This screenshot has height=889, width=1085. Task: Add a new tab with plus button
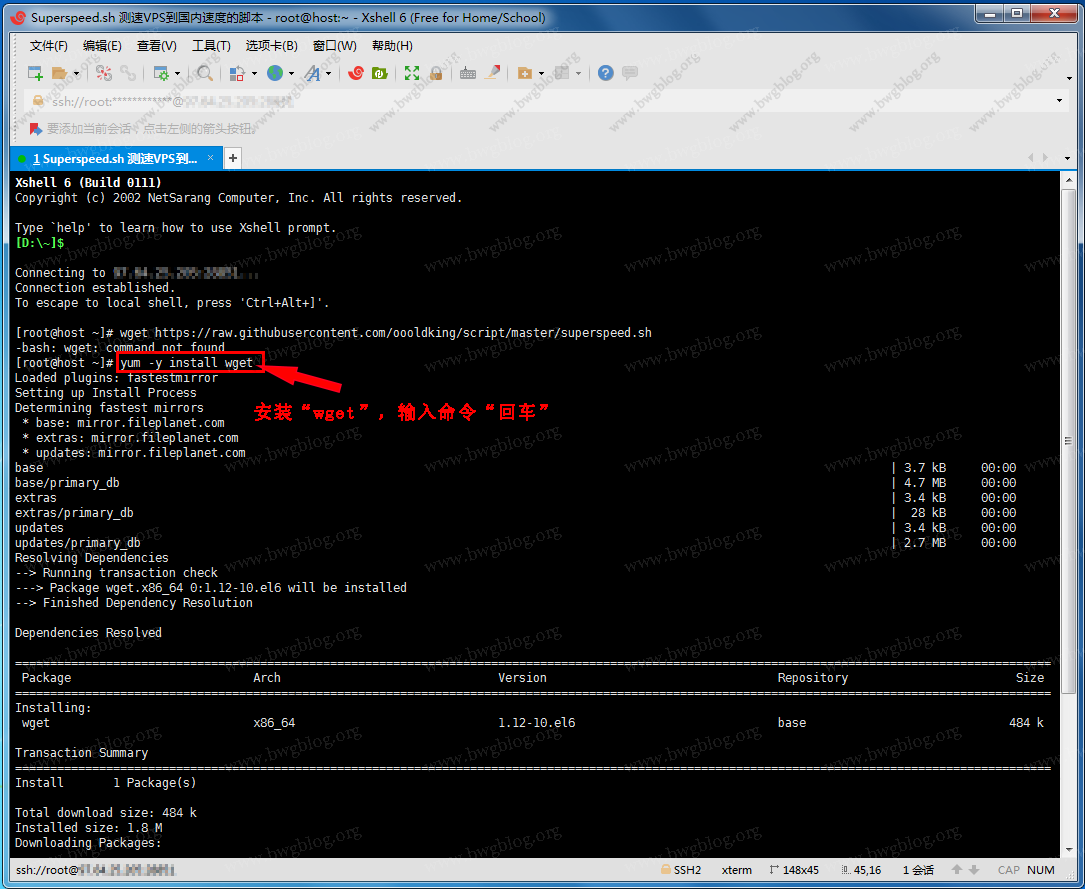(x=233, y=158)
